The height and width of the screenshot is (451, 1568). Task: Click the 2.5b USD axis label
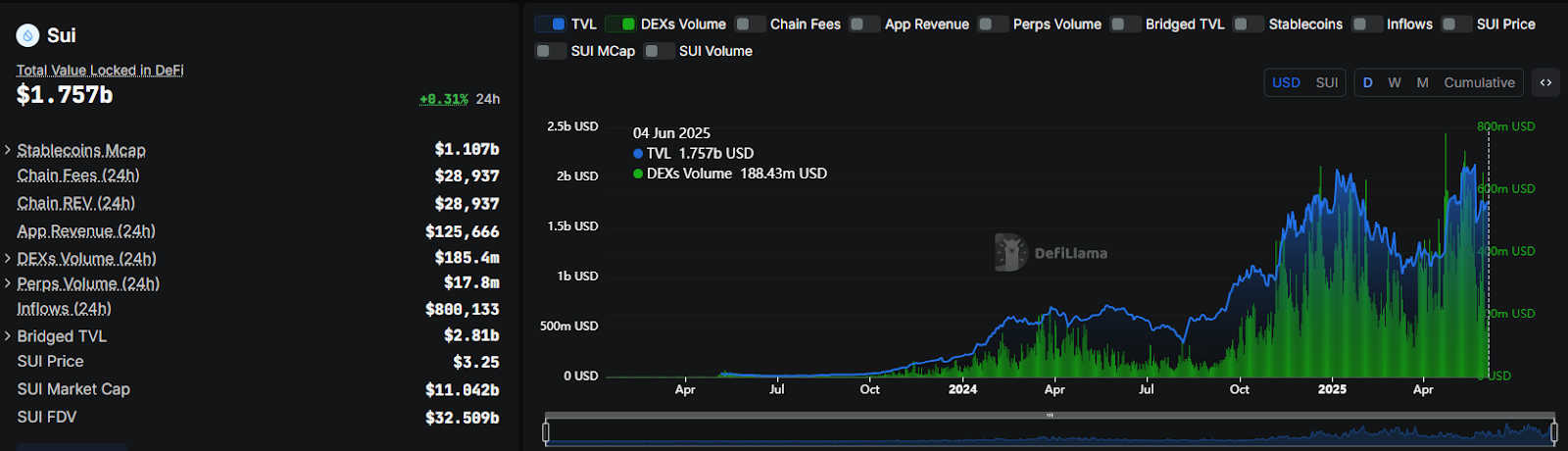click(x=572, y=126)
